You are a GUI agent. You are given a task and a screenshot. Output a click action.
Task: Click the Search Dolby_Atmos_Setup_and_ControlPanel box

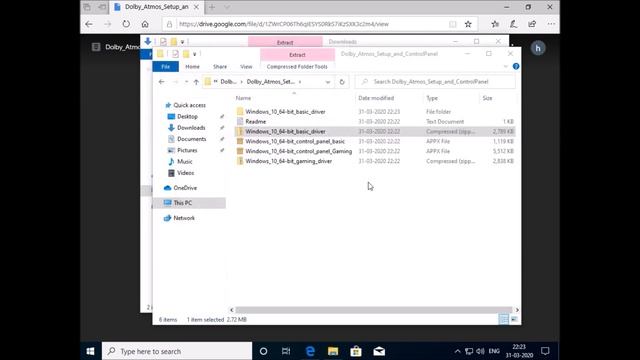pyautogui.click(x=435, y=82)
